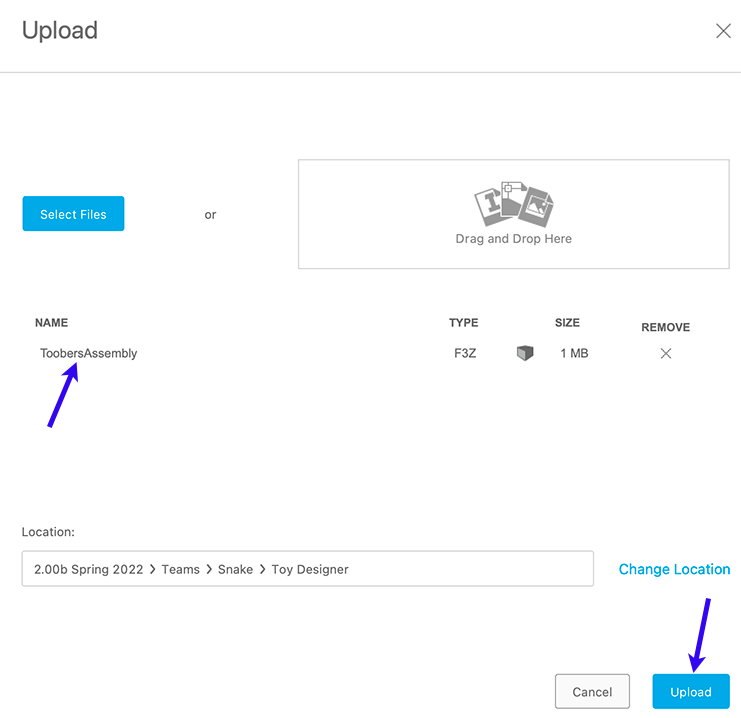Click the Select Files button
The image size is (741, 718).
coord(73,214)
